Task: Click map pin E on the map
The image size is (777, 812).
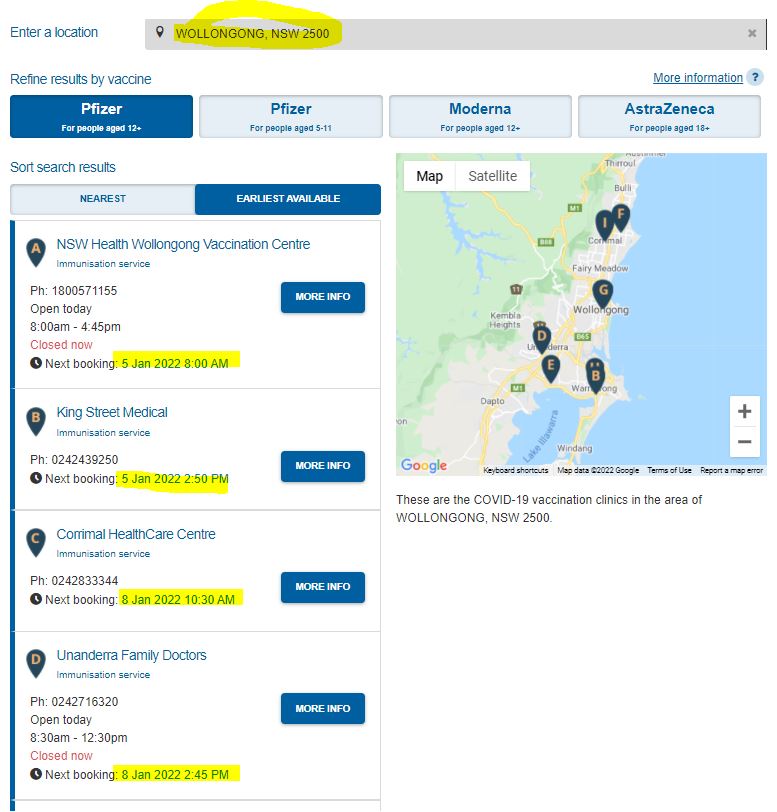Action: click(x=551, y=368)
